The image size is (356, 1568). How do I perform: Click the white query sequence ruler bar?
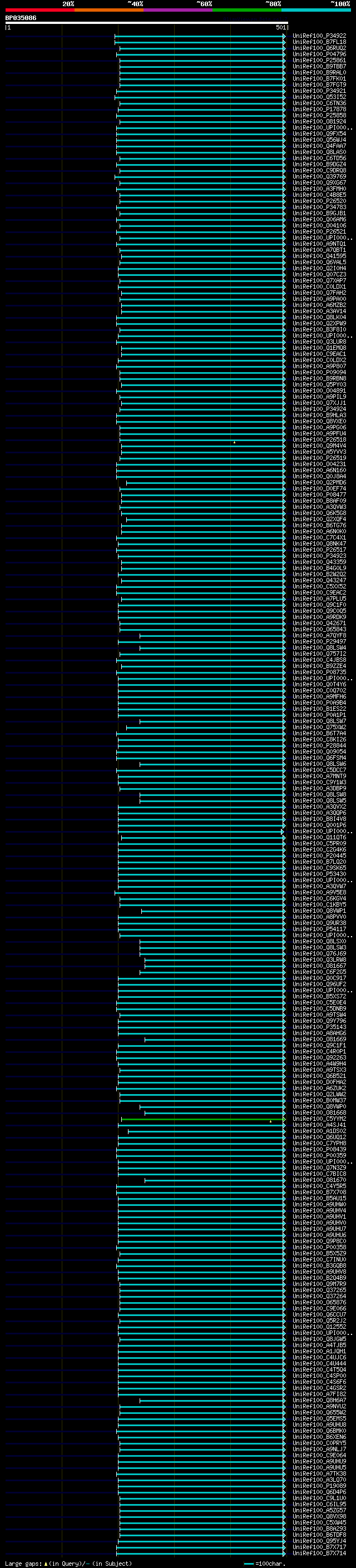(x=147, y=22)
